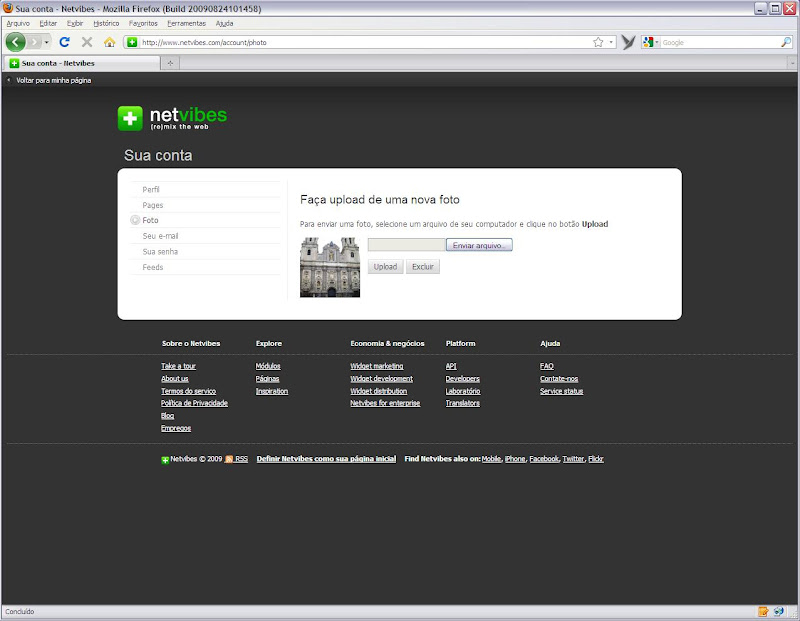
Task: Open the Feeds section
Action: (x=153, y=267)
